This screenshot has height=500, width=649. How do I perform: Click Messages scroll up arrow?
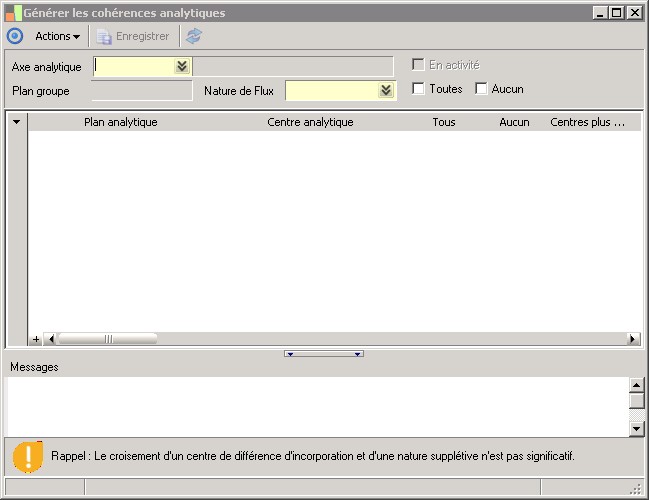click(636, 385)
